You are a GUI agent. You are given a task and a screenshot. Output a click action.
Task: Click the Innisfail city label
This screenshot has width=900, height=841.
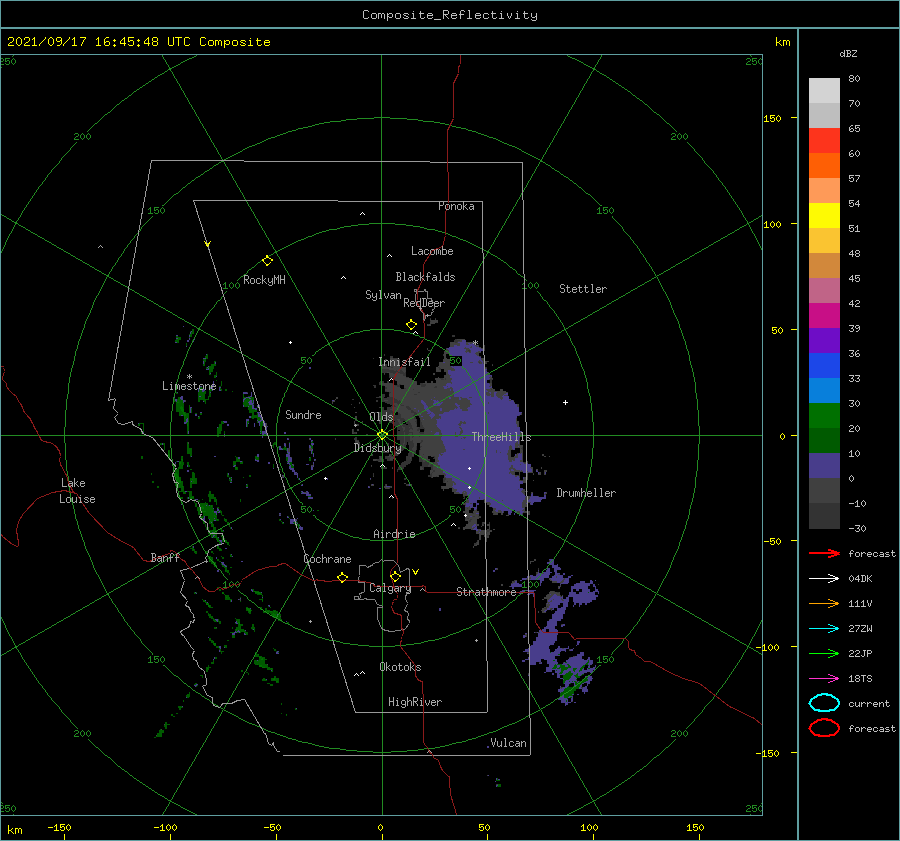pyautogui.click(x=404, y=362)
